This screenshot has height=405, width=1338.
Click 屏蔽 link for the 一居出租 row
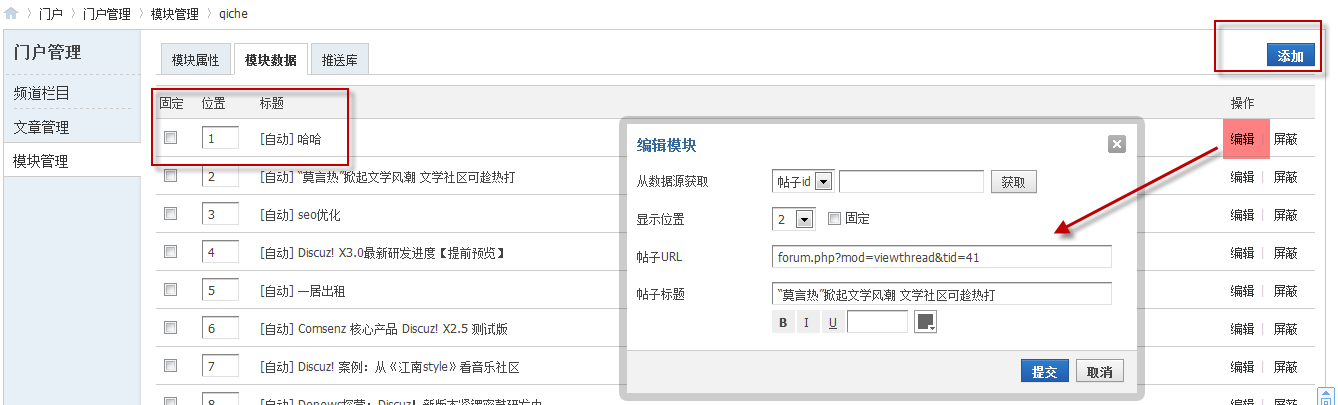[1285, 291]
